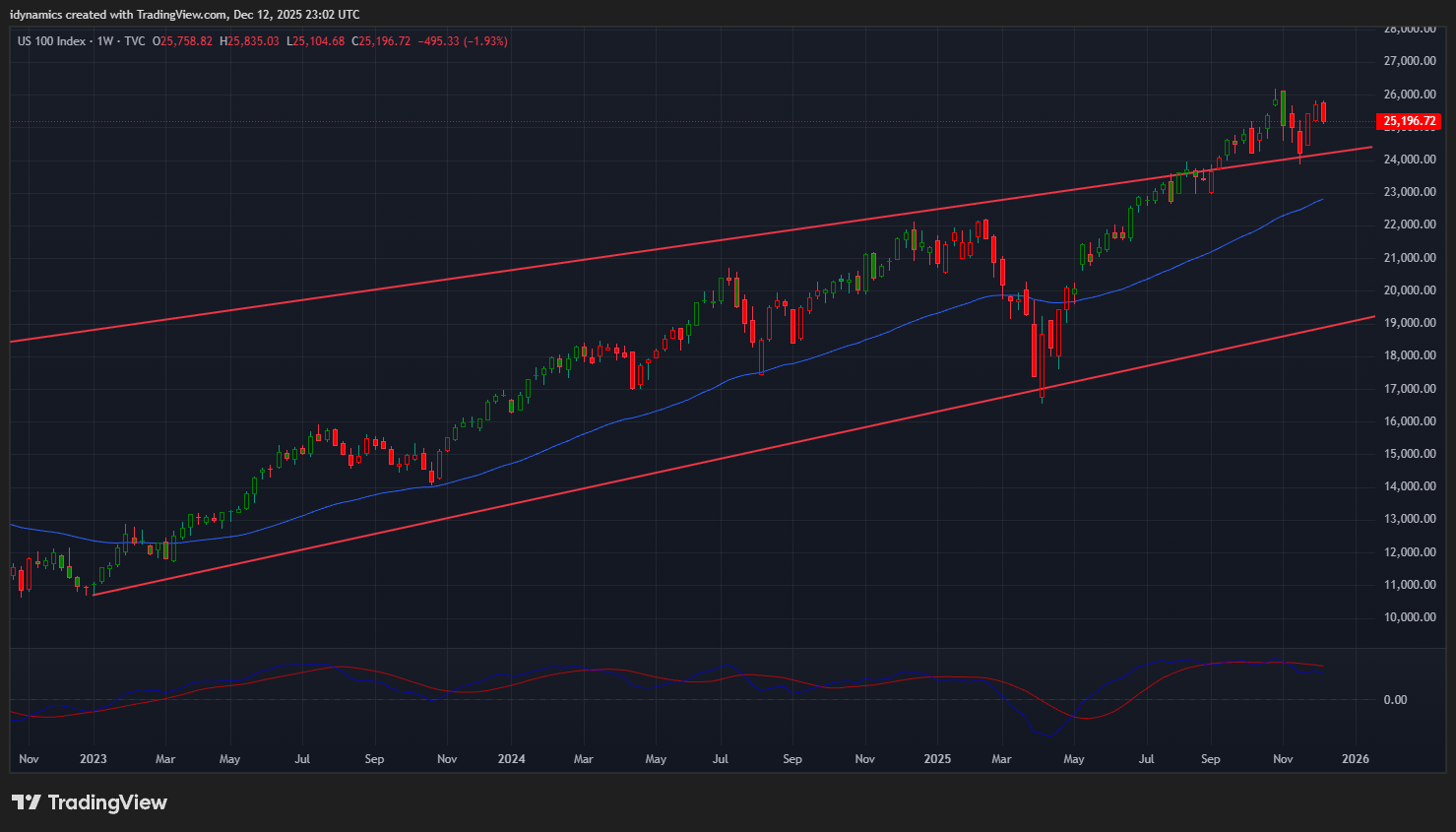Click the 27,000.00 price axis label

pyautogui.click(x=1409, y=61)
